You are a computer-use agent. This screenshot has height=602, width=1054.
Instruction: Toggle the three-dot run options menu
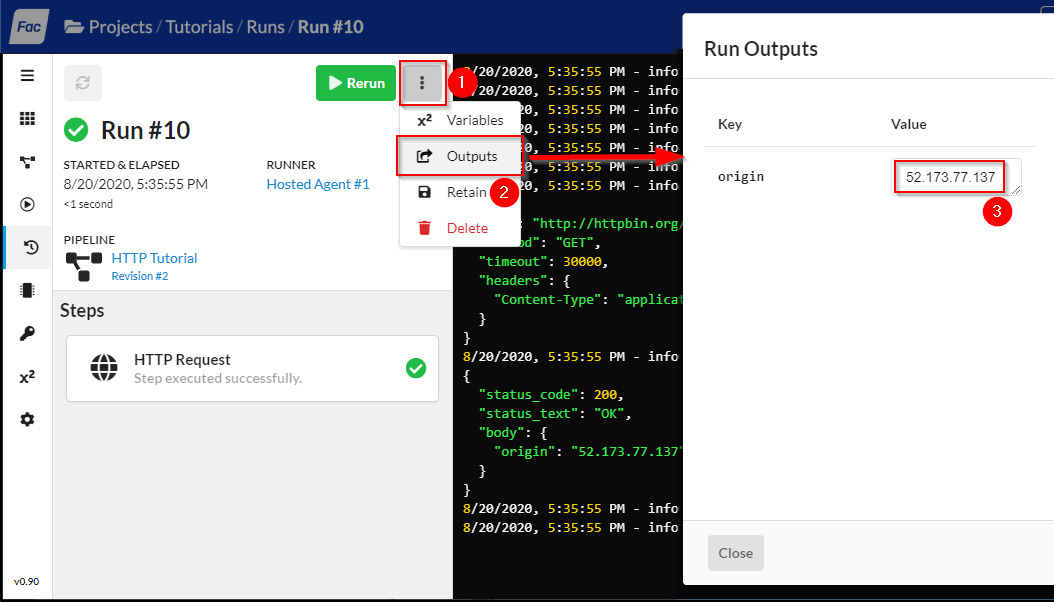tap(423, 83)
